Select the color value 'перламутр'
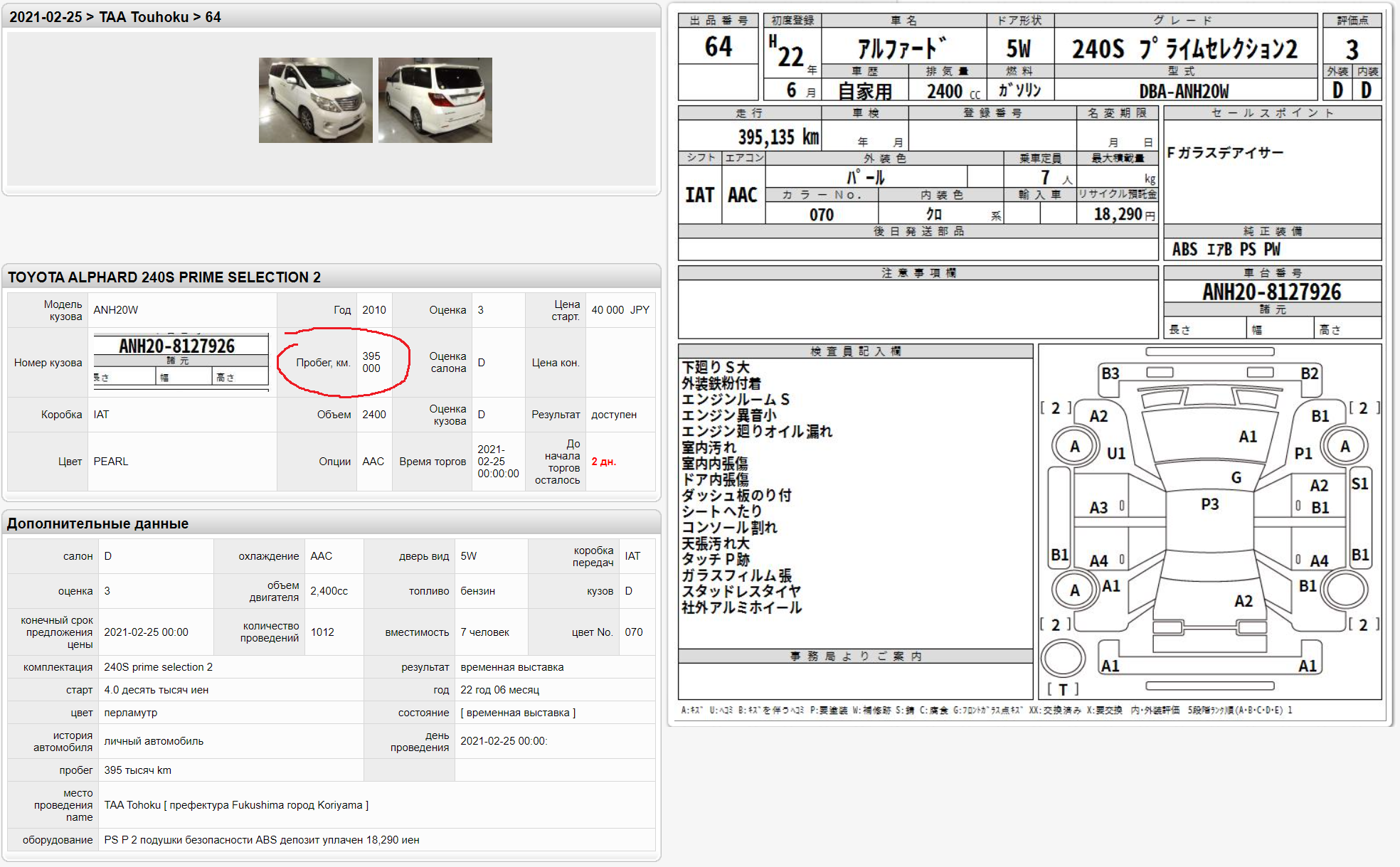Image resolution: width=1400 pixels, height=867 pixels. pos(131,713)
